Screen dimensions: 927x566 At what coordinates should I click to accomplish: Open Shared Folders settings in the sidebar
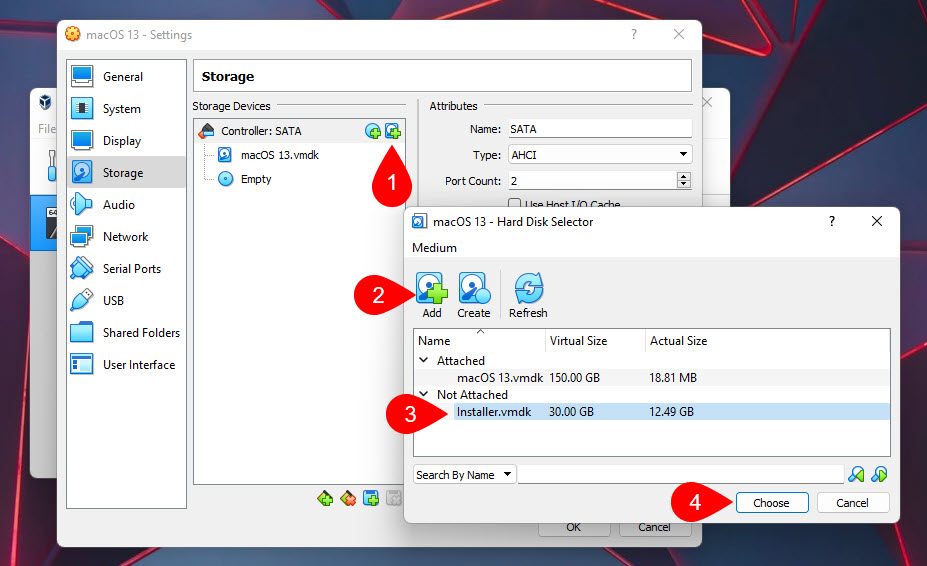tap(127, 332)
